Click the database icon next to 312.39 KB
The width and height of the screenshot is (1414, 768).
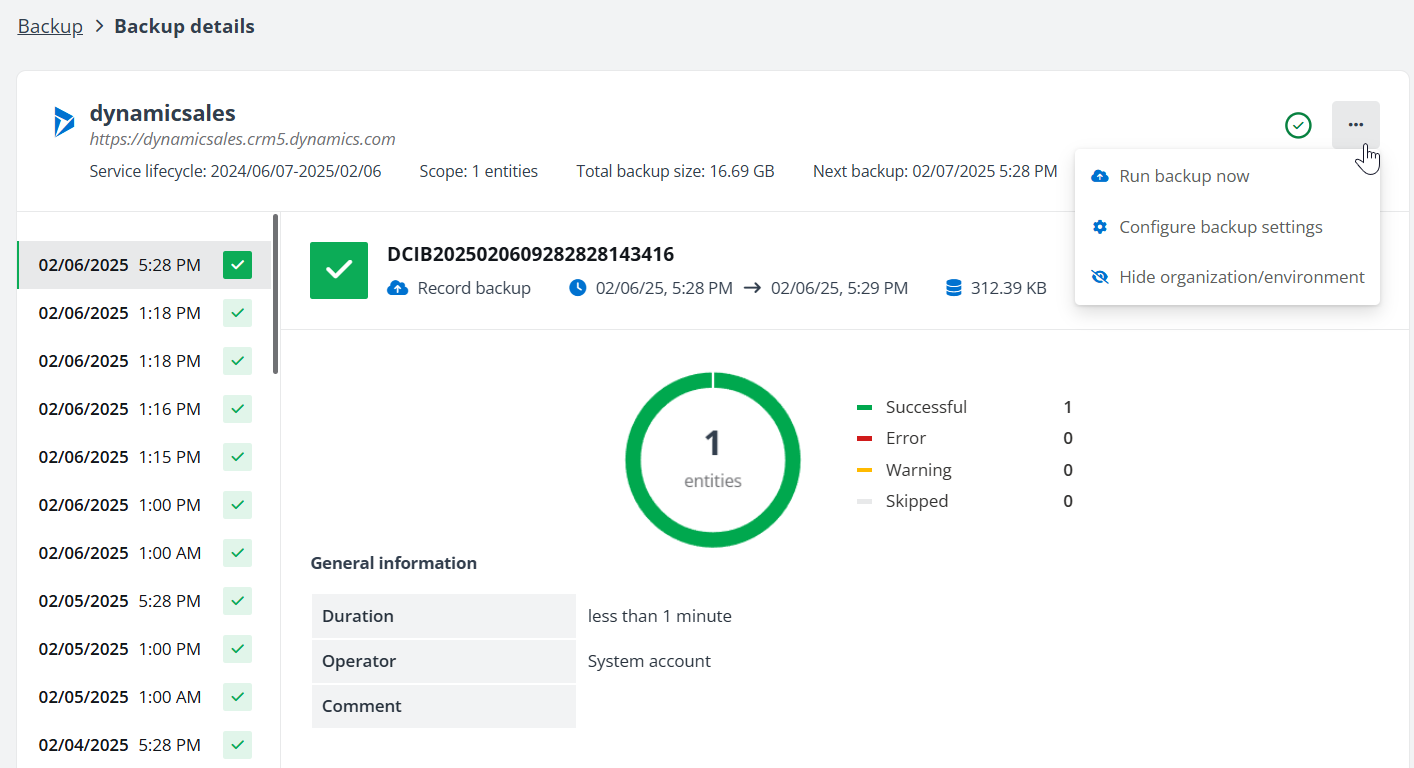pos(951,287)
